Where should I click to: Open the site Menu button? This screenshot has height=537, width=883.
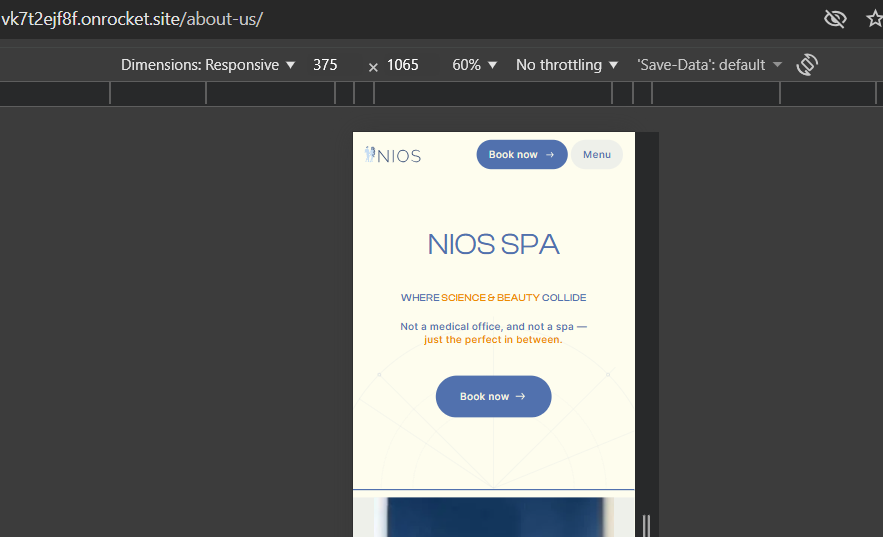click(x=597, y=155)
